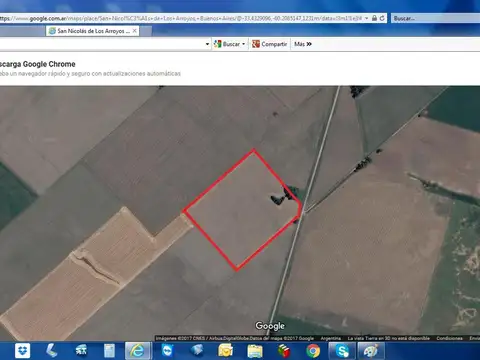
Task: Switch to Internet Explorer in taskbar
Action: (x=137, y=351)
